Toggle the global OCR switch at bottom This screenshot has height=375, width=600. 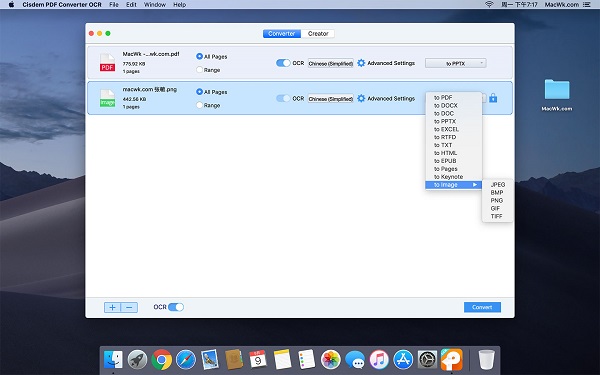(x=176, y=307)
